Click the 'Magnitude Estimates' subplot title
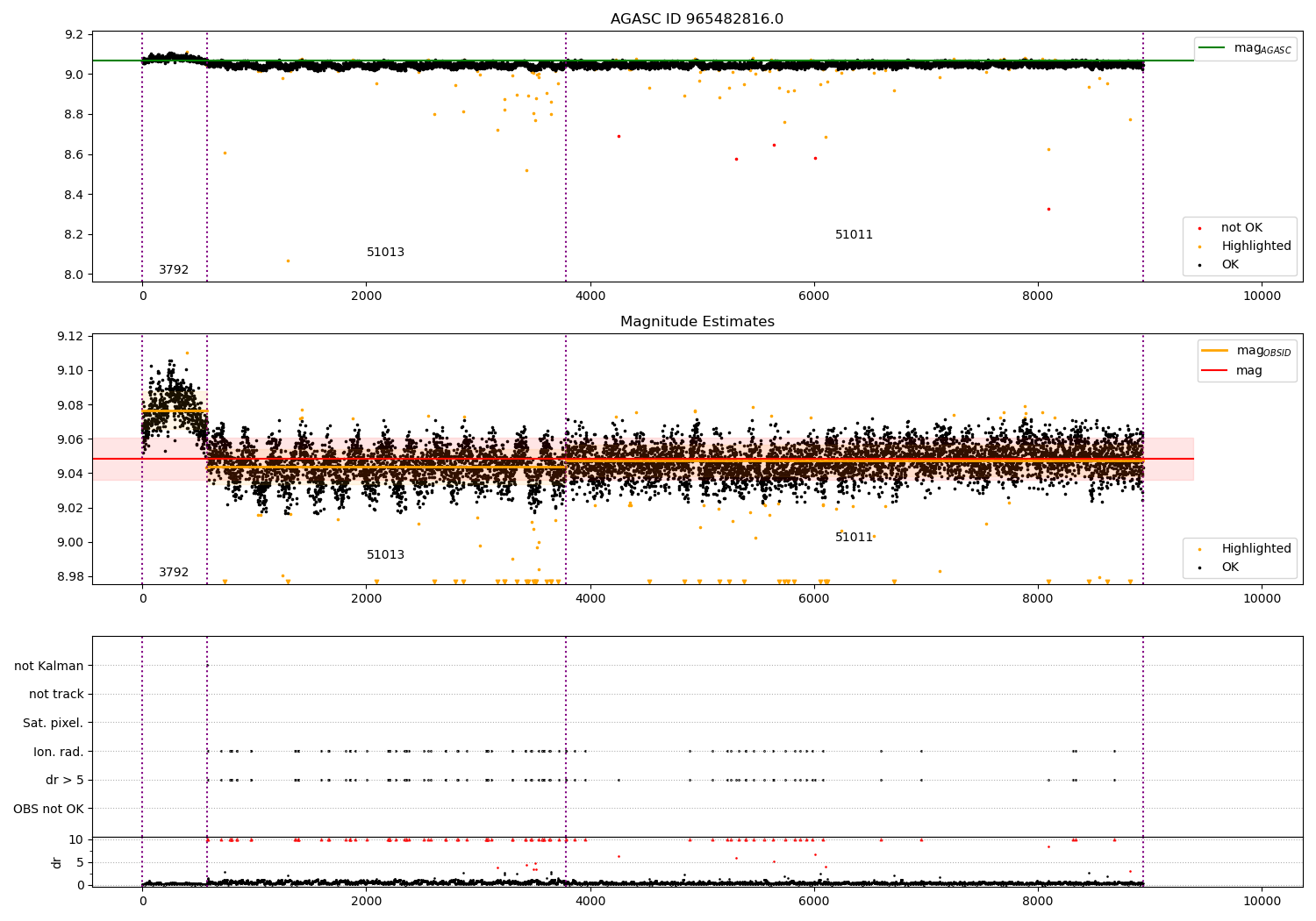This screenshot has height=921, width=1316. (x=697, y=322)
